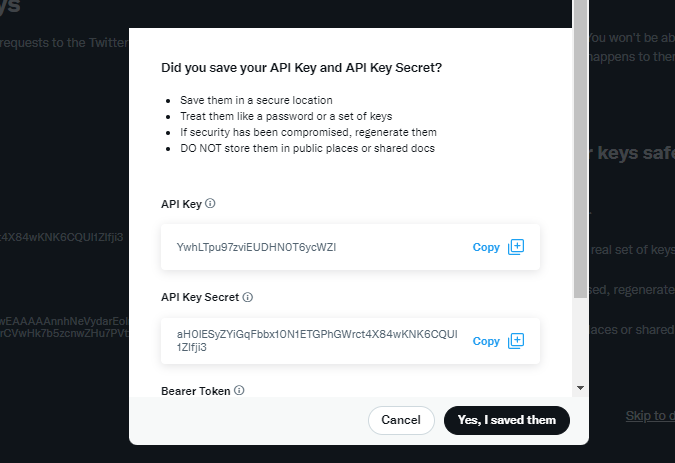Click the Copy link for API Key Secret
675x463 pixels.
coord(486,341)
